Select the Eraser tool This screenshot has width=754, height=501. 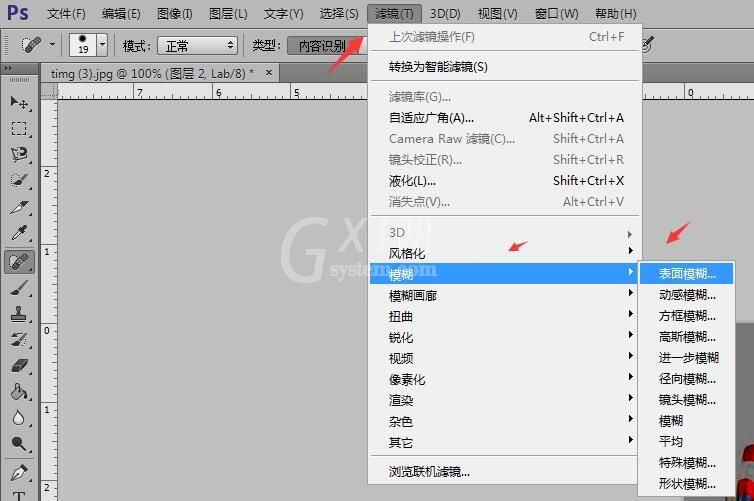point(19,366)
